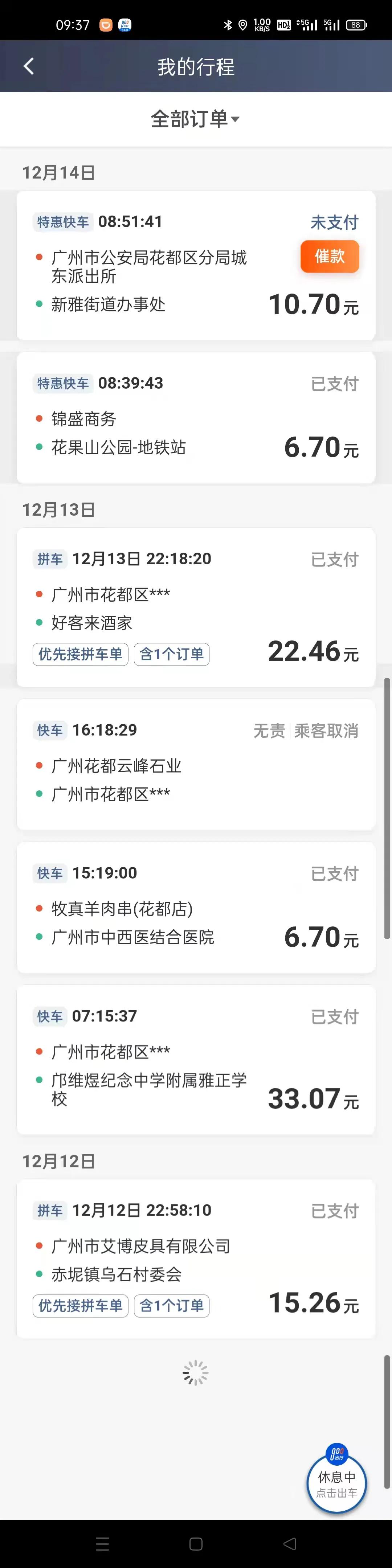Select the 特惠快车 tag on the unpaid order

(x=63, y=223)
